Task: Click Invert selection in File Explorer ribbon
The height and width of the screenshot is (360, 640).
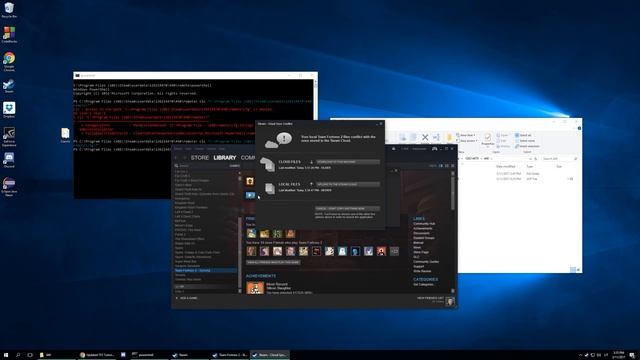Action: (527, 146)
